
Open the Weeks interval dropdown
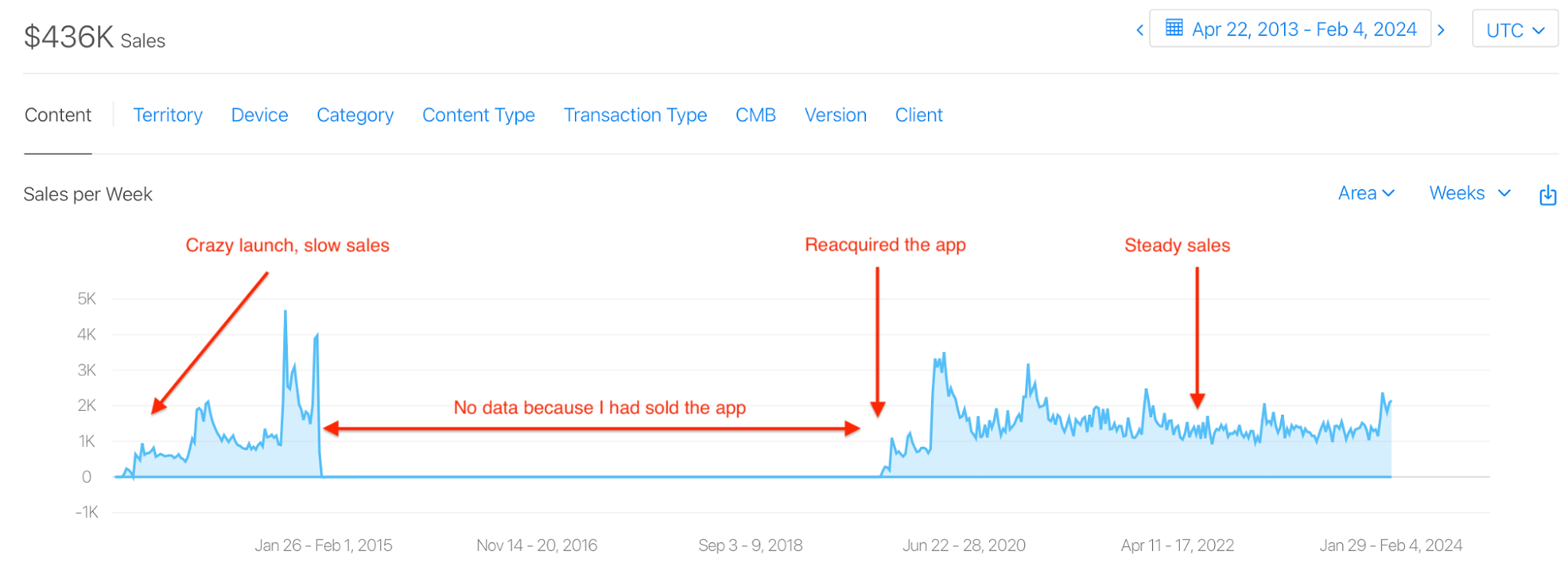pyautogui.click(x=1470, y=193)
